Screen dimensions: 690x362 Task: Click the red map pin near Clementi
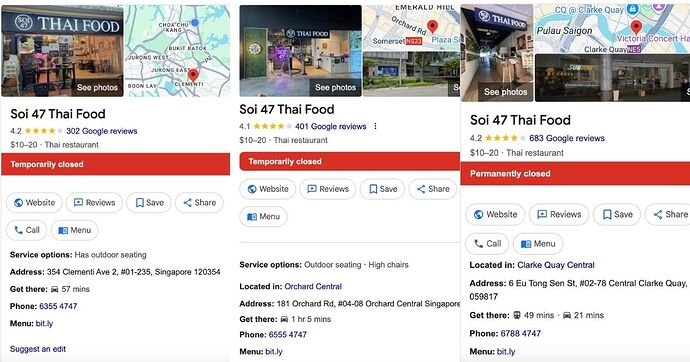193,75
